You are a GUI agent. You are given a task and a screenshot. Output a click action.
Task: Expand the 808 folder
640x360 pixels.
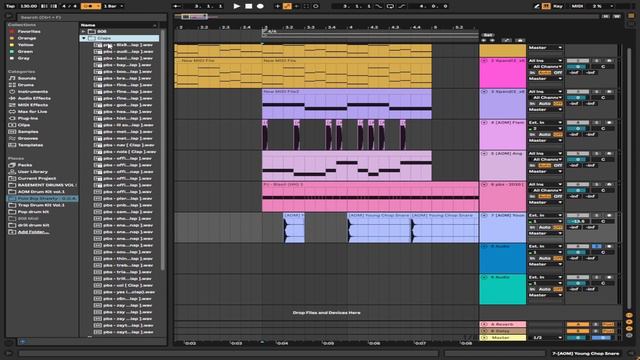pos(83,31)
